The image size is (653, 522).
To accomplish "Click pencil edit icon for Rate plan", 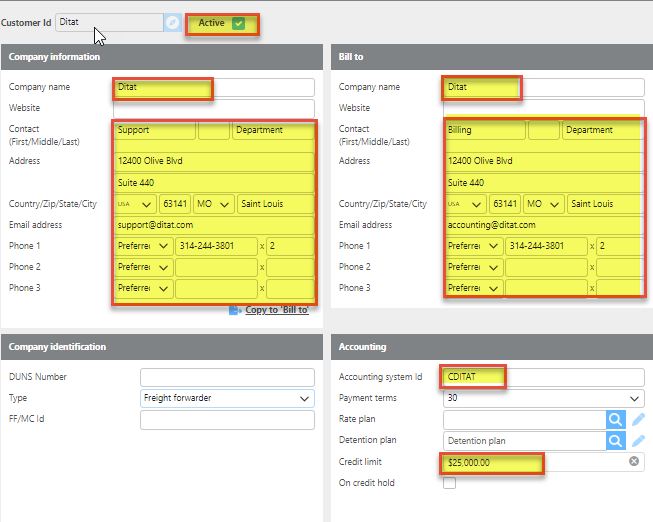I will [x=638, y=419].
